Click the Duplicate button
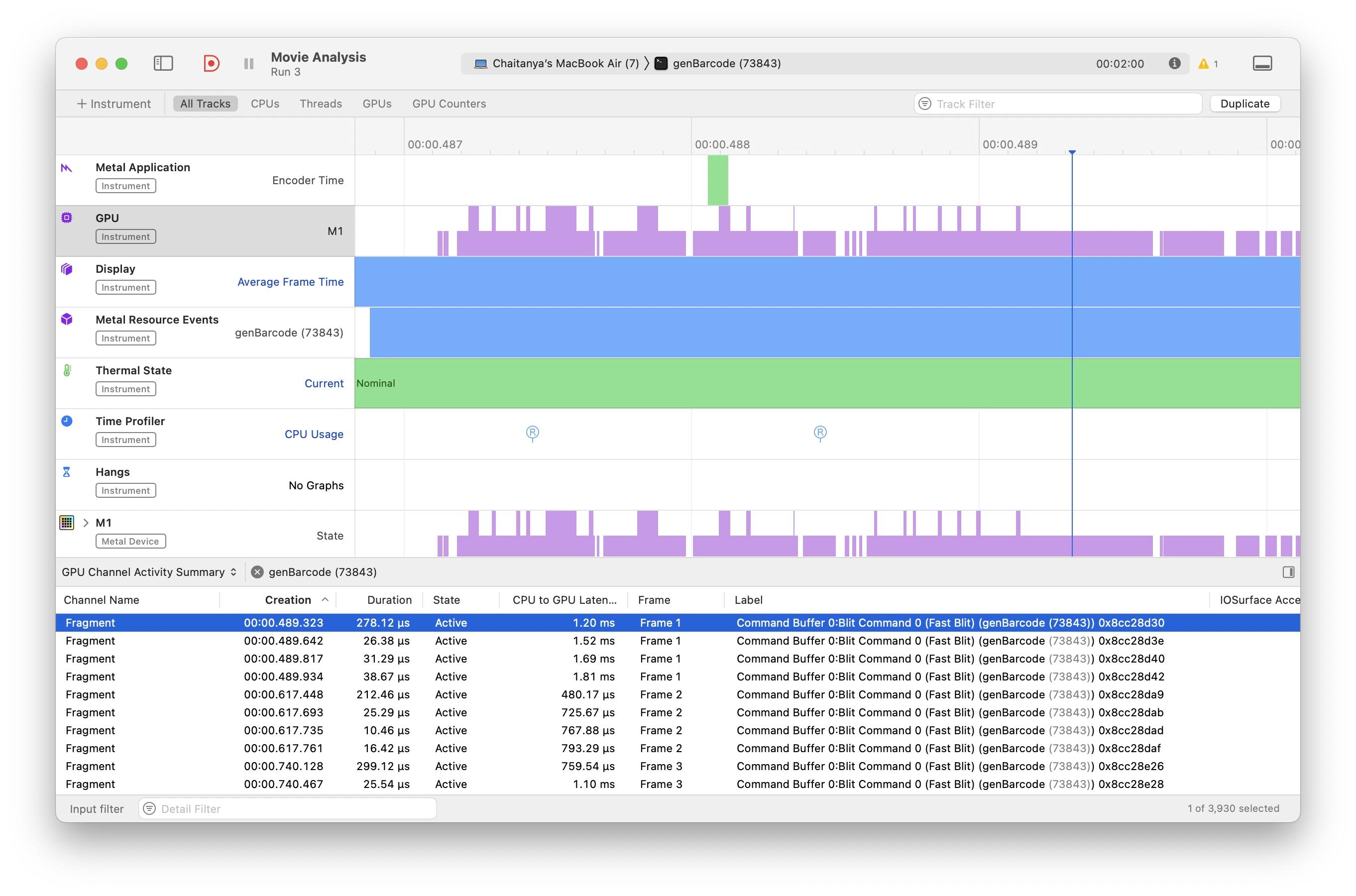Screen dimensions: 1356x896 [1244, 104]
